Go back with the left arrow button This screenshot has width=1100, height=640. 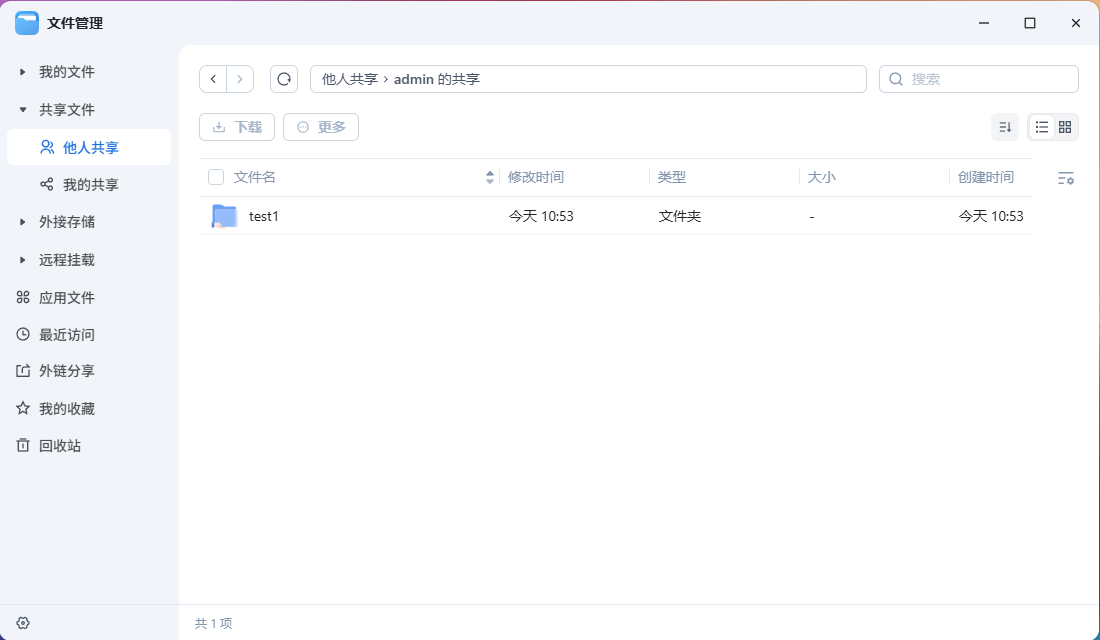click(x=213, y=79)
